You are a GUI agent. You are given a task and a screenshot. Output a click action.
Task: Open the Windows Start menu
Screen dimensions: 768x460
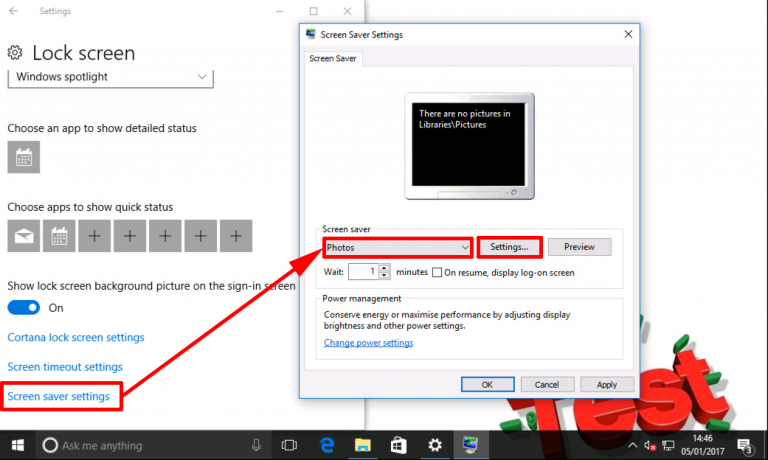[18, 445]
